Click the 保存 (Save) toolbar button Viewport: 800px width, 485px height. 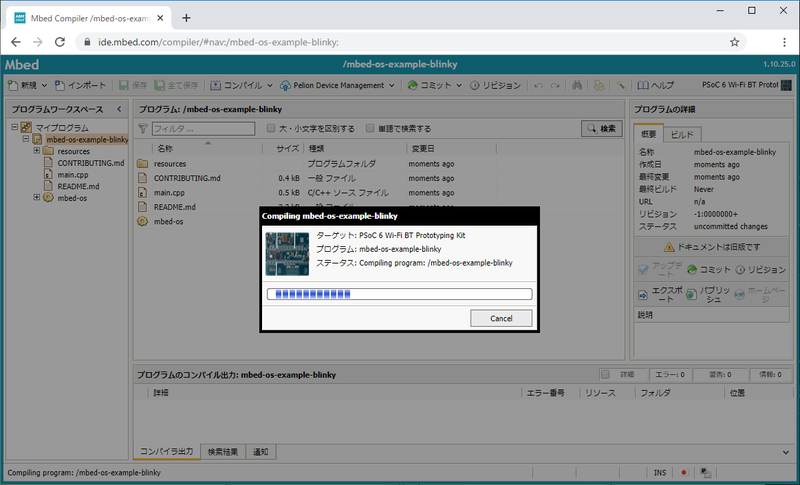pyautogui.click(x=133, y=85)
